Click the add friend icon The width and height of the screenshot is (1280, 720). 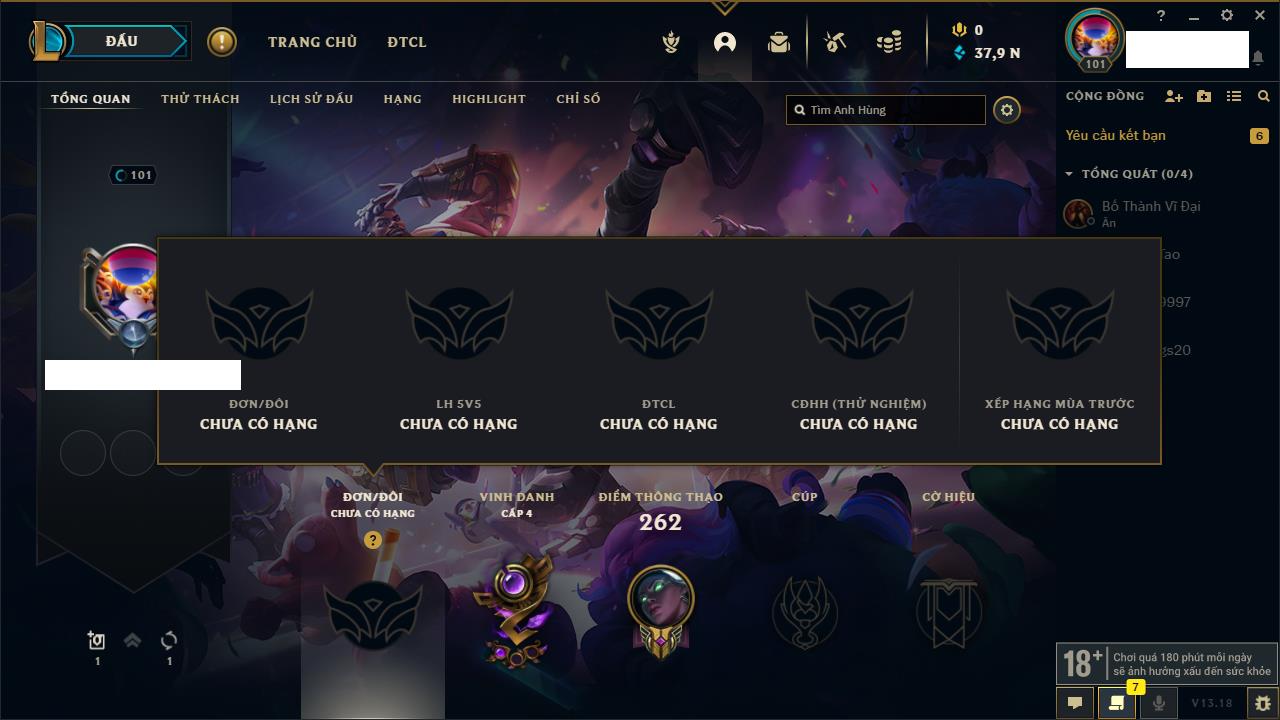1174,96
